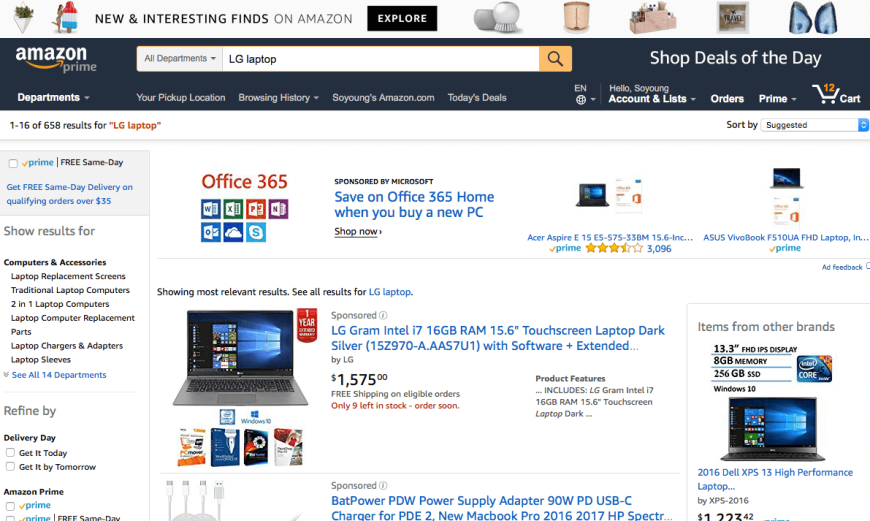Click the ASUS VivoBook ad image

coord(786,178)
